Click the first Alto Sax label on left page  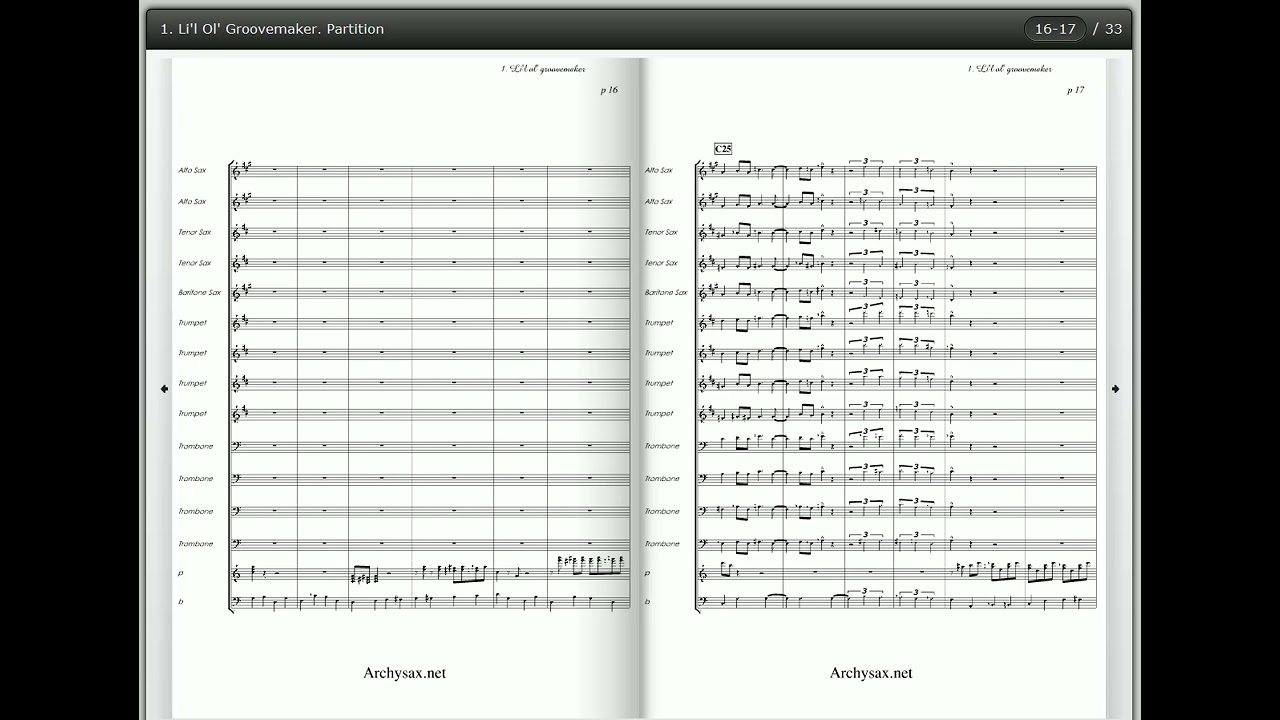point(192,170)
